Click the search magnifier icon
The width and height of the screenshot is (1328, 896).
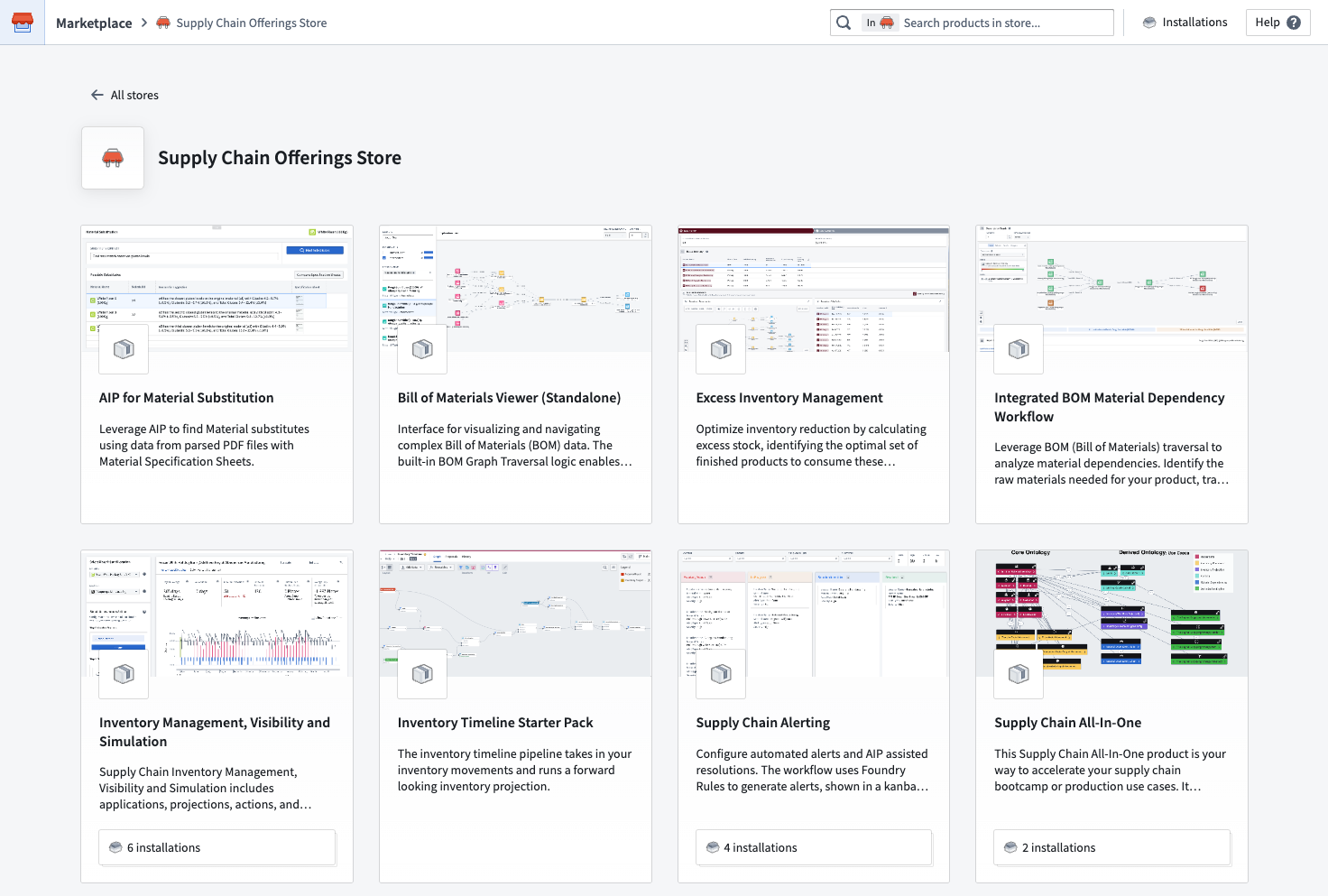pos(844,23)
